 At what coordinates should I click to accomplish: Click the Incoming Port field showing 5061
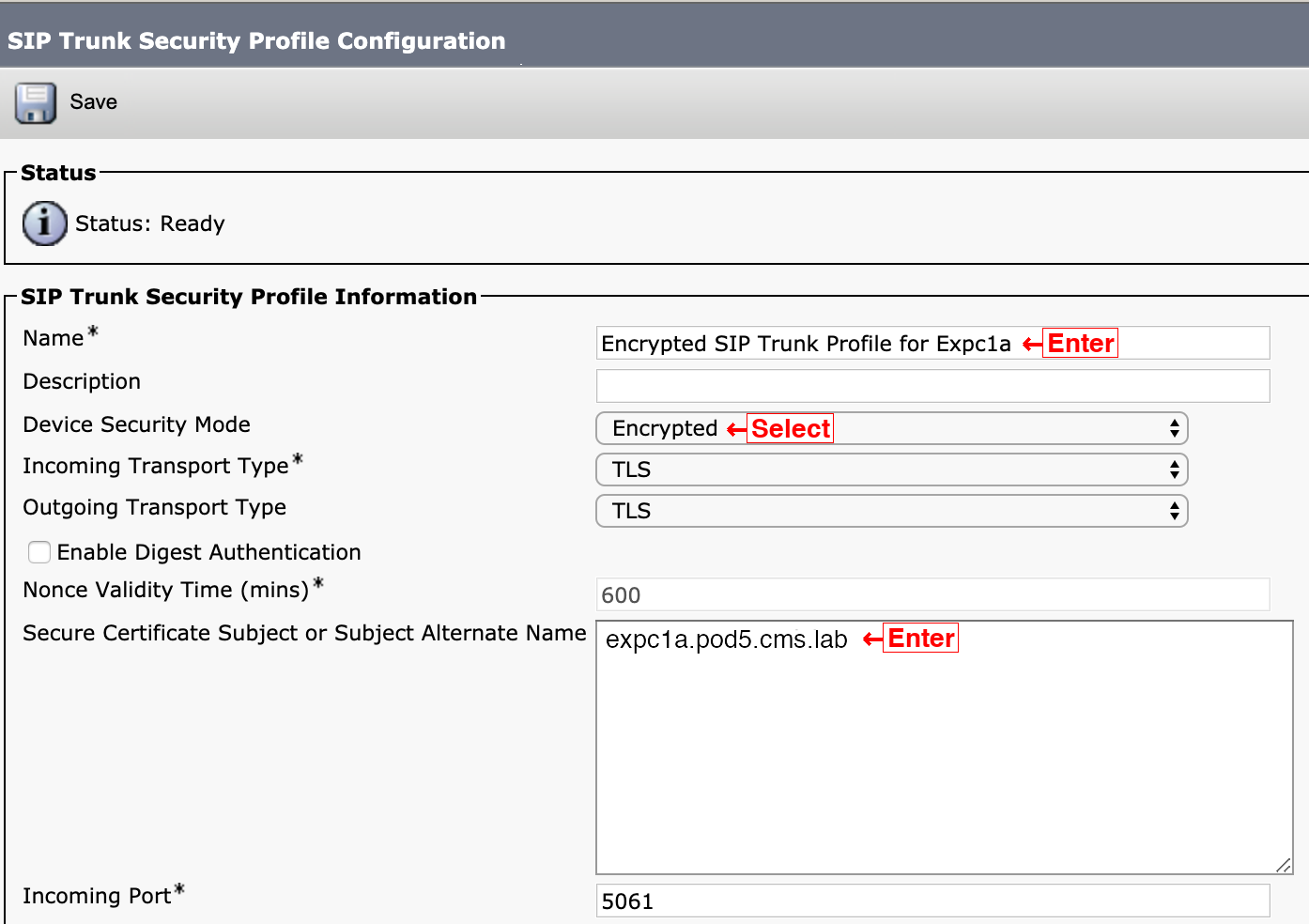point(932,901)
